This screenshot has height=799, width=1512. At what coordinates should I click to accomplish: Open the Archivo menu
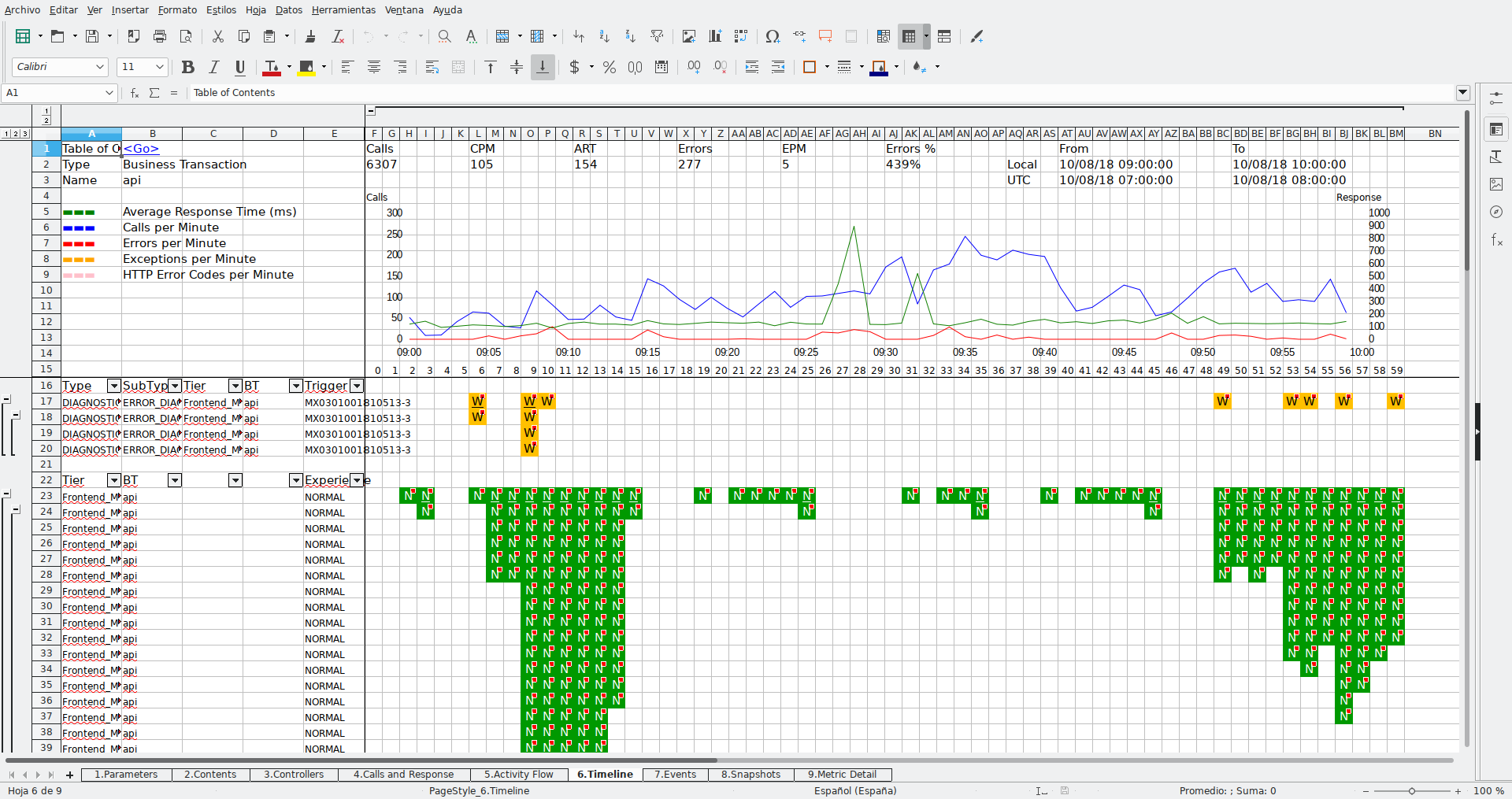pos(22,10)
